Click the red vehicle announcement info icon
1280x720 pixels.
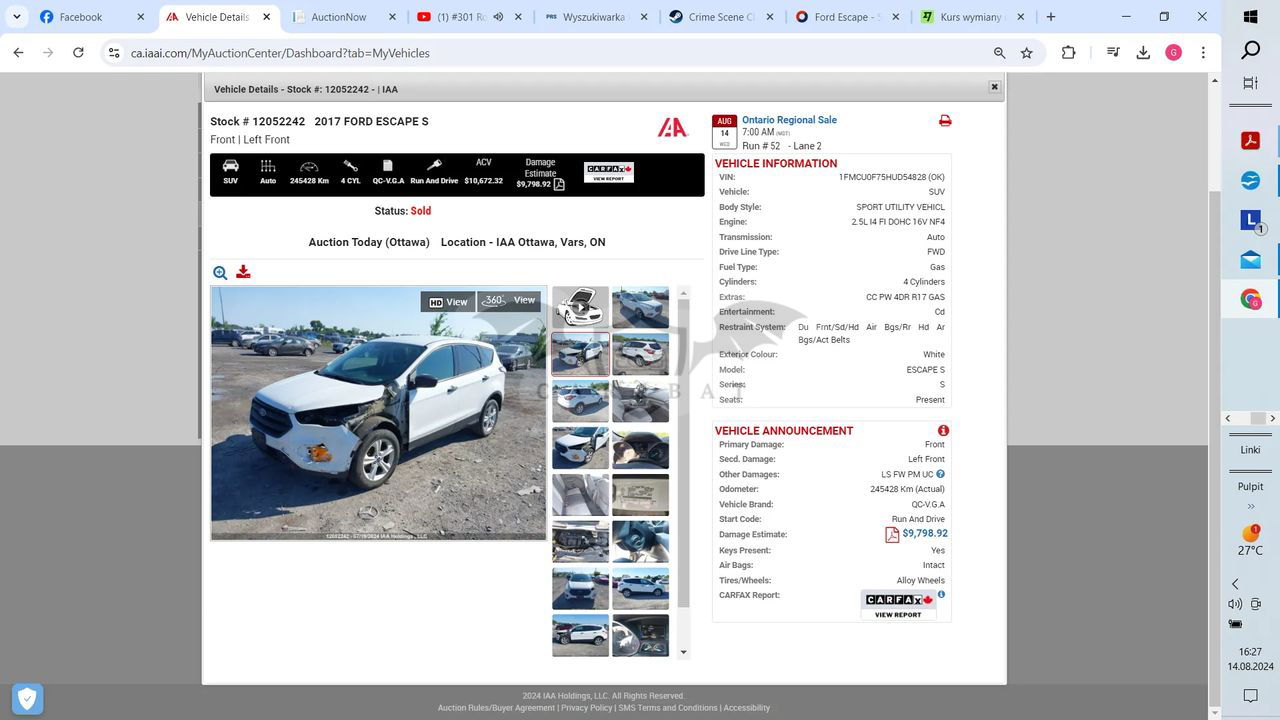pos(943,431)
